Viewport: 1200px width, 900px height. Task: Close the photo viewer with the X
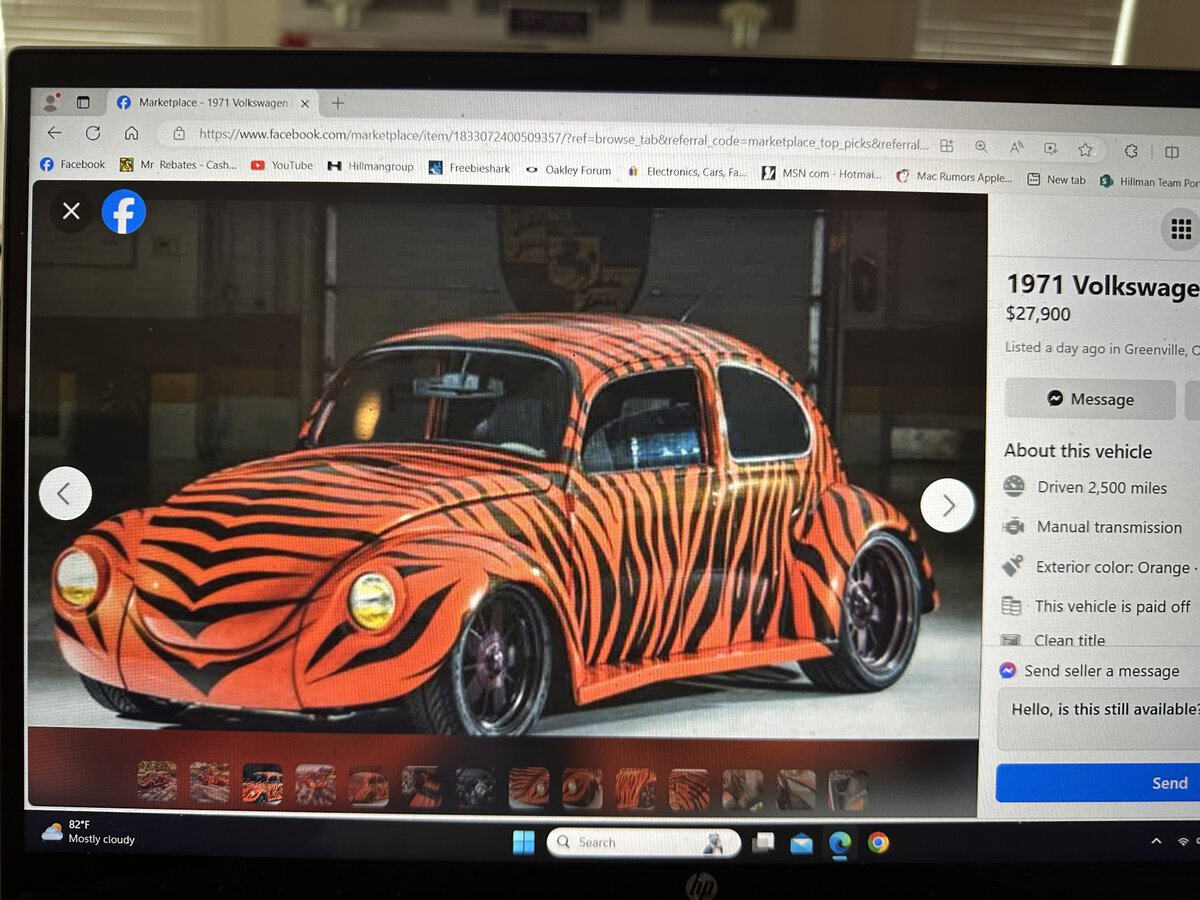click(71, 211)
